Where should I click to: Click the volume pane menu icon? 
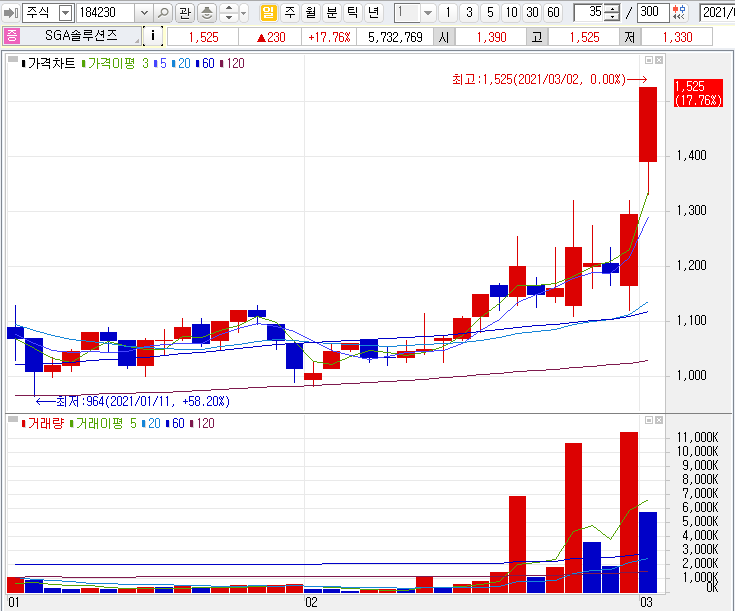click(x=13, y=419)
